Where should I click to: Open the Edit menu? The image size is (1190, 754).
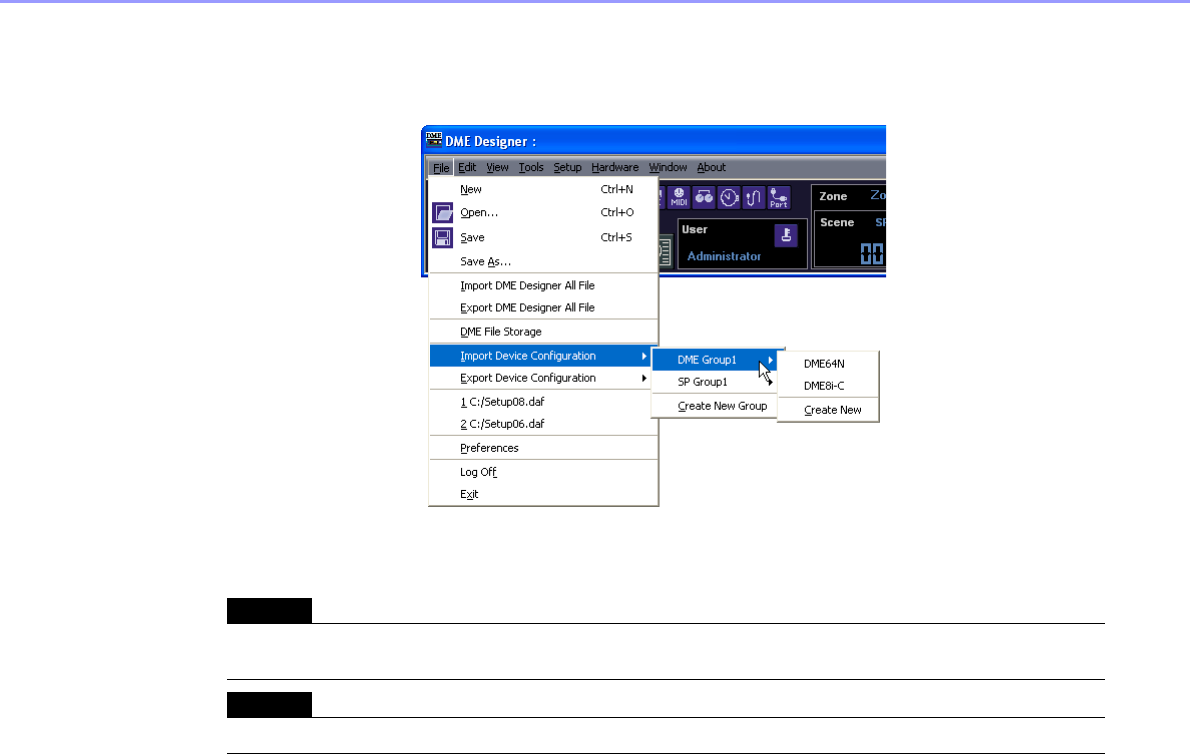coord(467,167)
